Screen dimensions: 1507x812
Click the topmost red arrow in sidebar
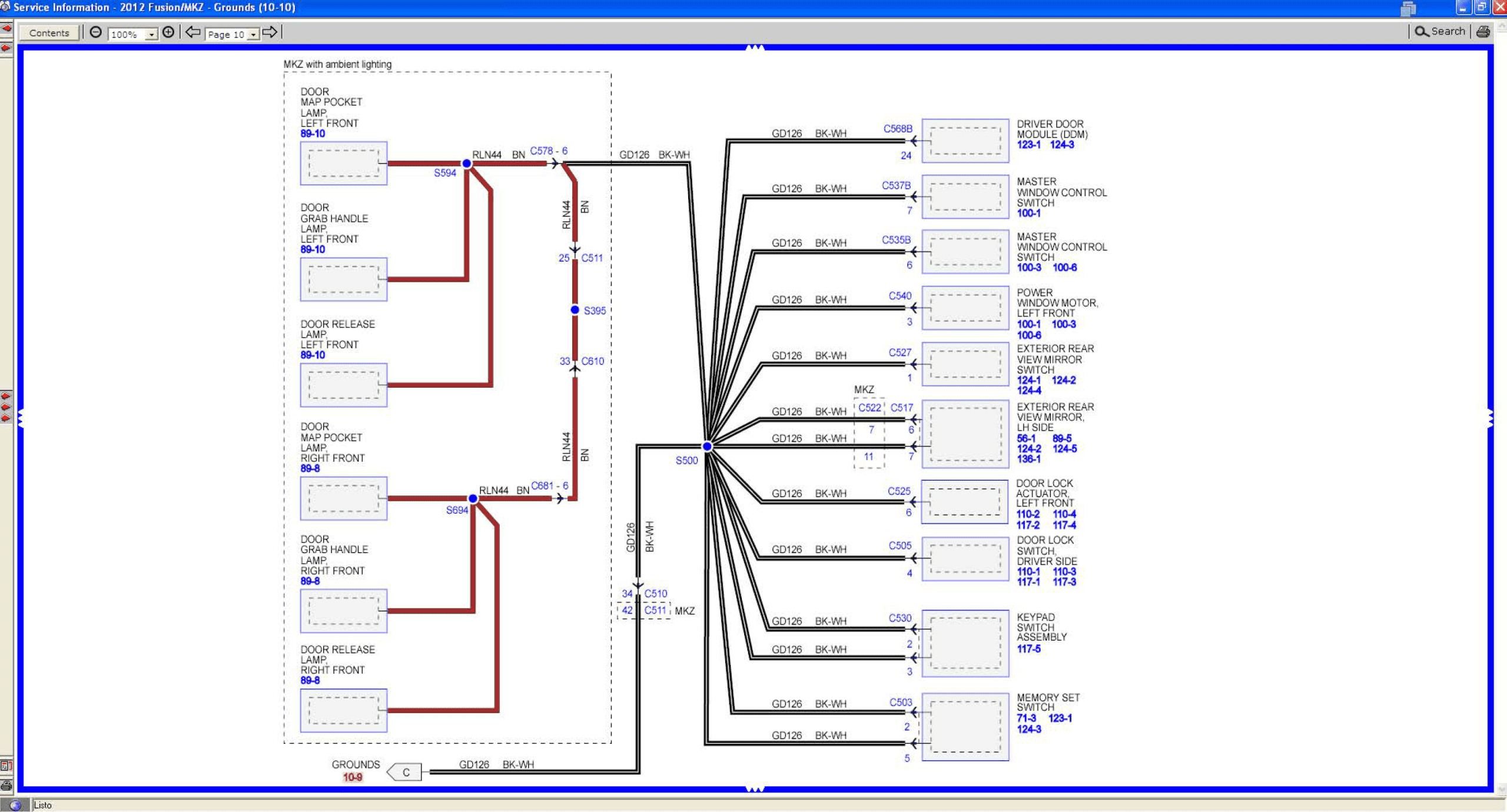(6, 28)
